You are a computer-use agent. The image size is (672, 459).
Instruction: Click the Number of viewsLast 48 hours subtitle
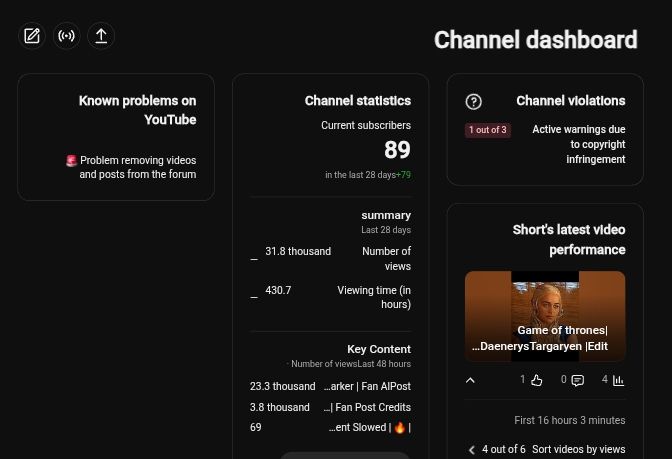351,364
